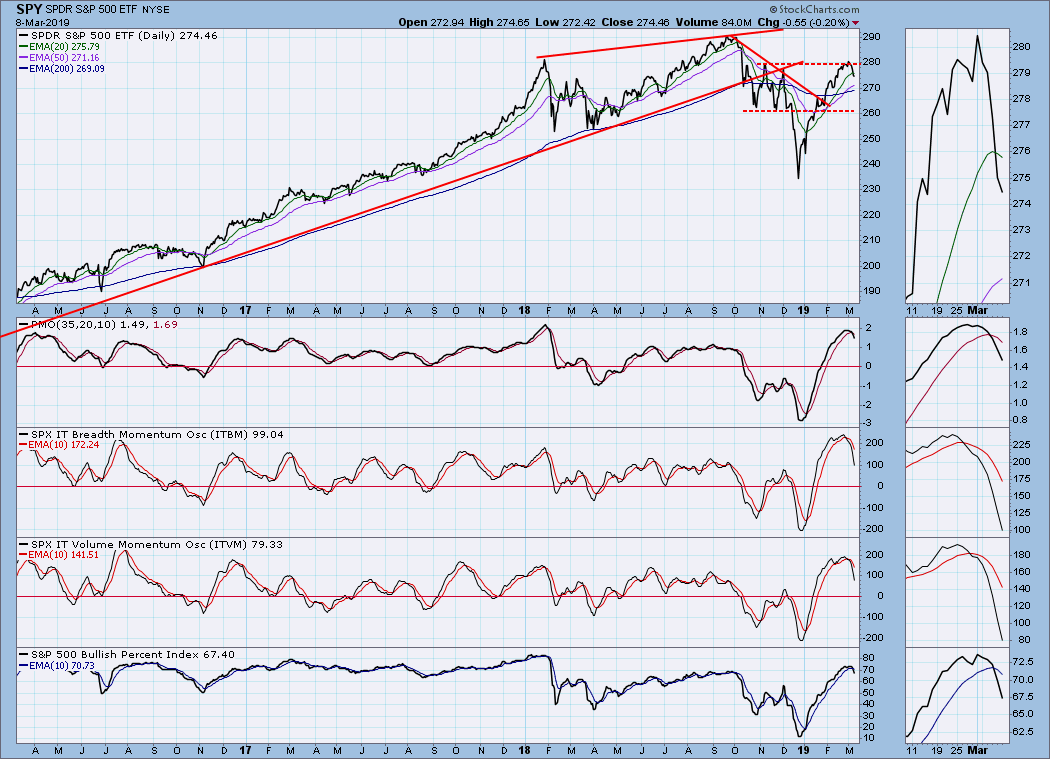1050x759 pixels.
Task: Click the 225 label in ITBM zoom panel
Action: coord(1021,445)
